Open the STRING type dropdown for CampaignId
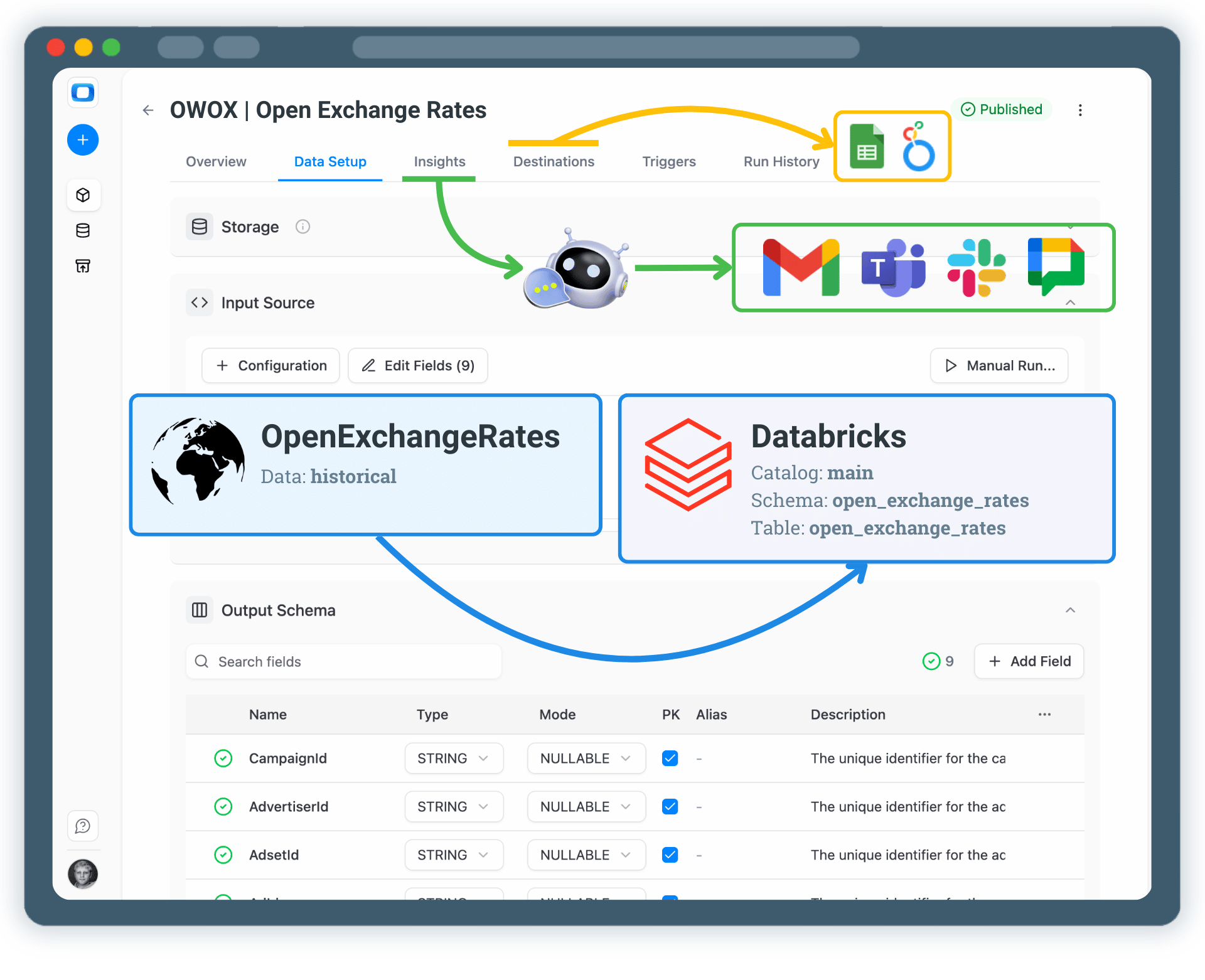The width and height of the screenshot is (1205, 980). point(453,758)
